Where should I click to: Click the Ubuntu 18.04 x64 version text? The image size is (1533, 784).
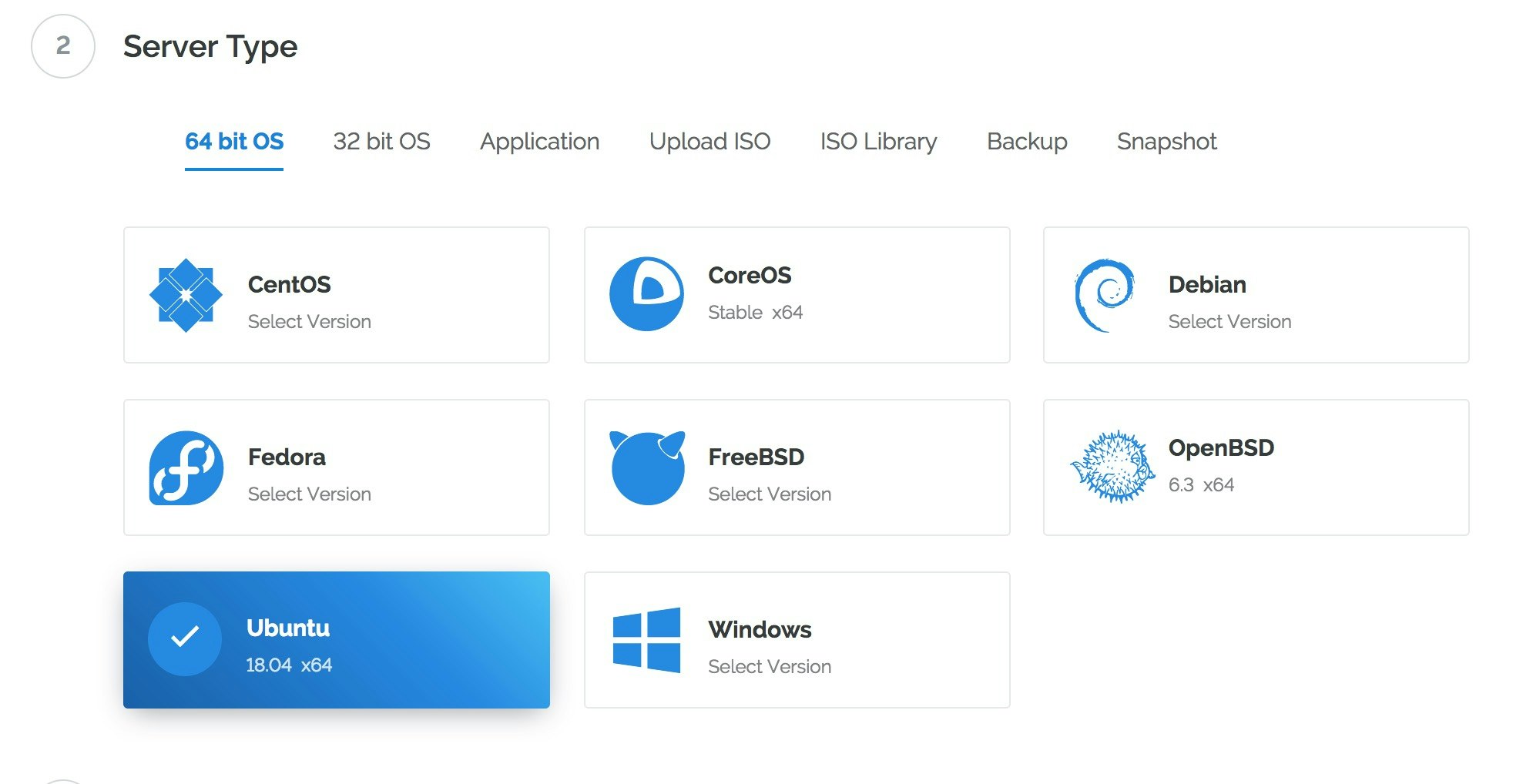tap(289, 665)
